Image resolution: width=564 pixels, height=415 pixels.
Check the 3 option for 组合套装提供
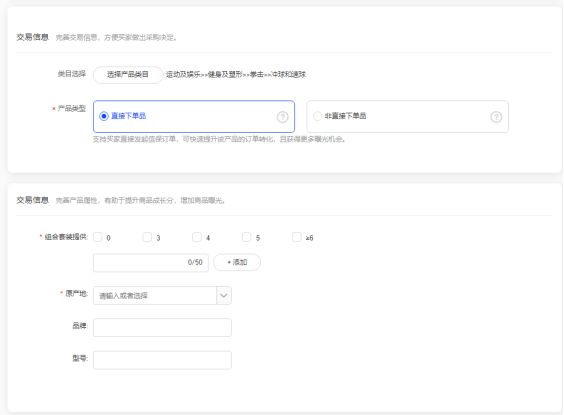[x=147, y=237]
